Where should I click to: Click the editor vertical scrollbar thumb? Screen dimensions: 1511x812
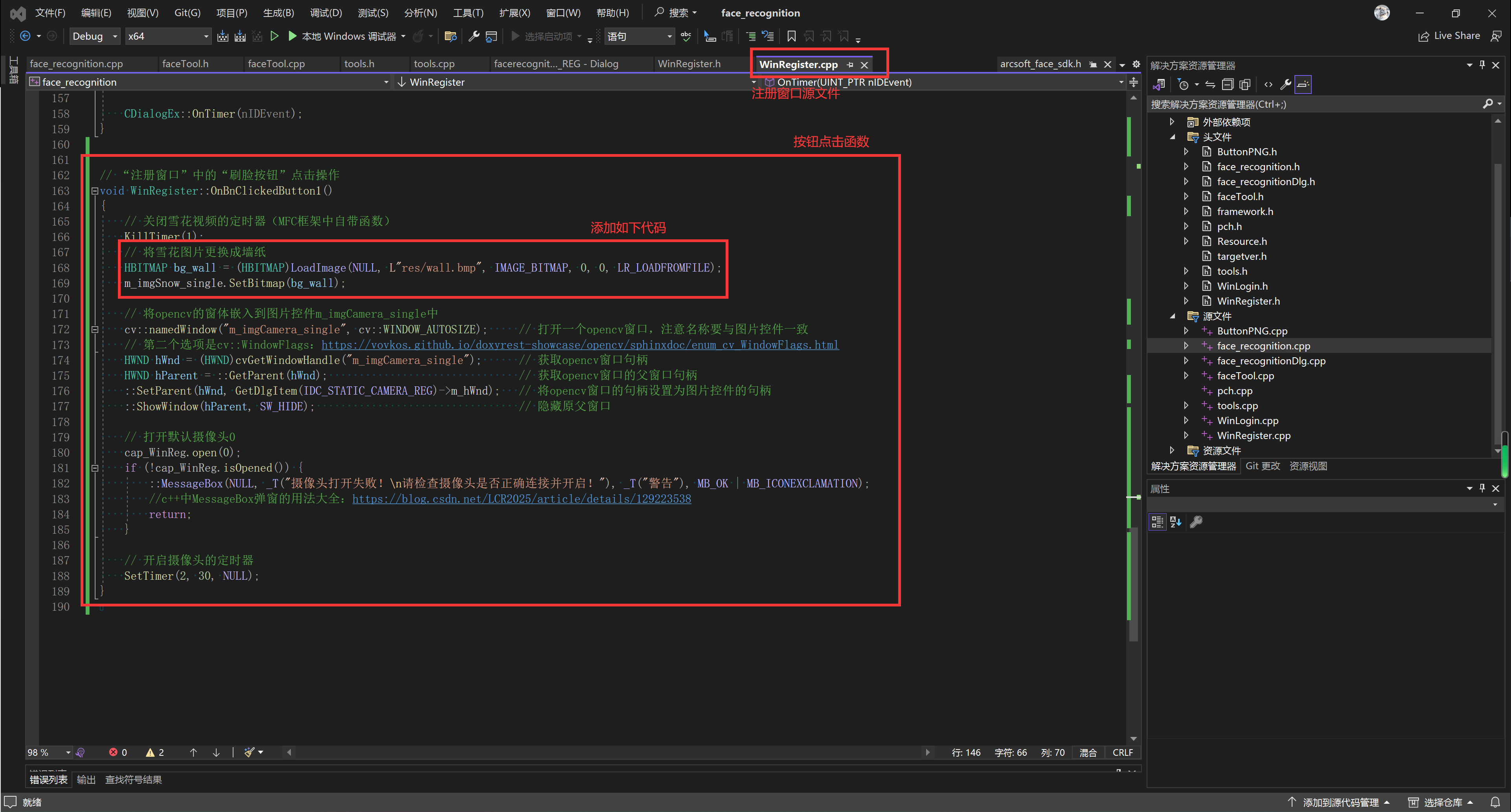point(1133,584)
